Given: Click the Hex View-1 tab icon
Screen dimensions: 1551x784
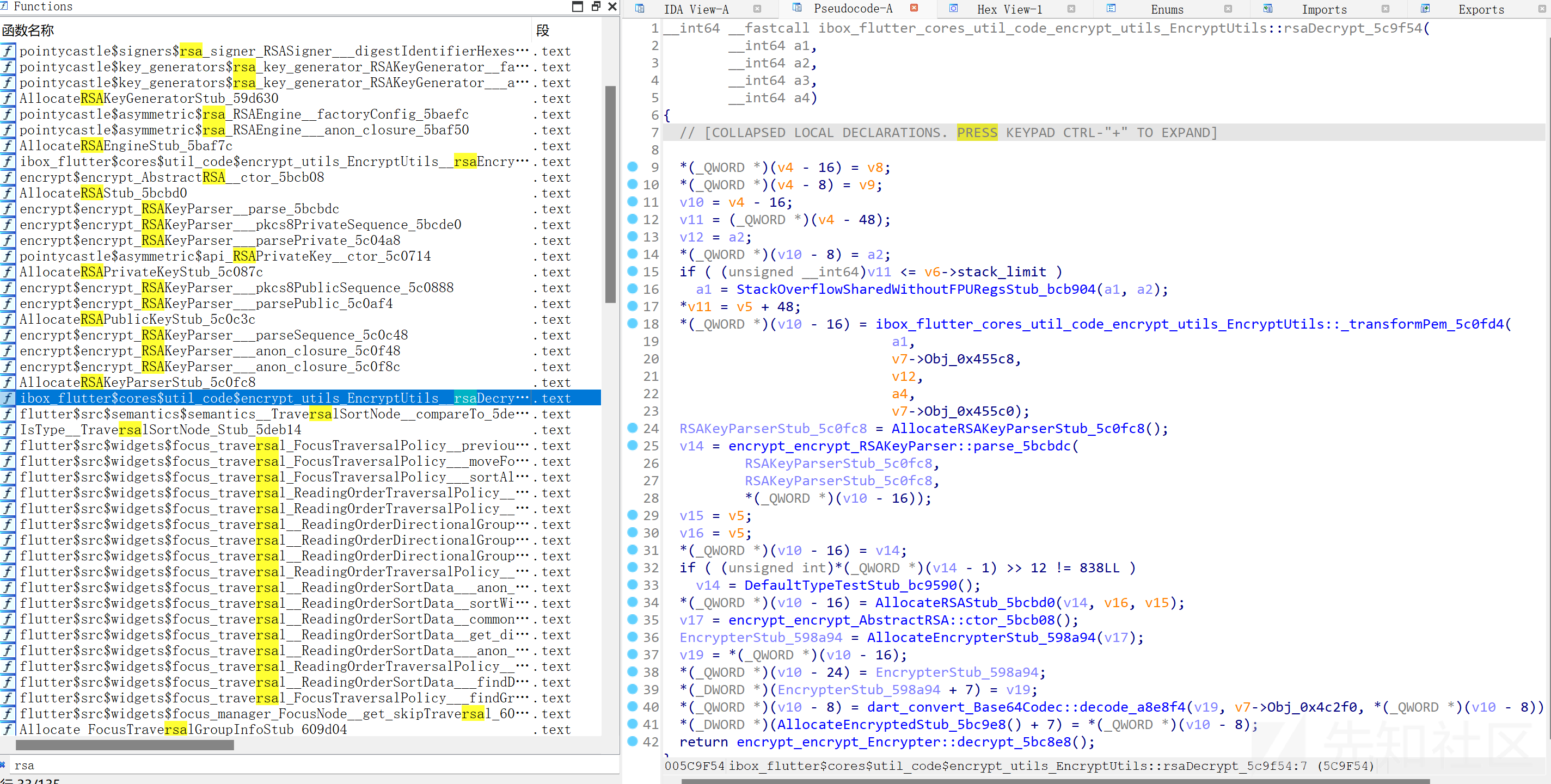Looking at the screenshot, I should coord(954,8).
